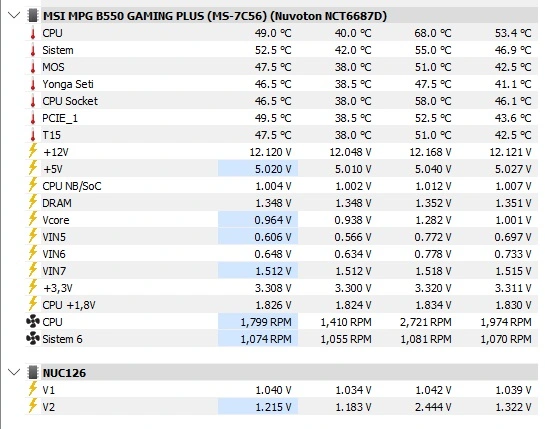Click the fan icon beside Sistem 6
The height and width of the screenshot is (429, 545).
point(33,339)
